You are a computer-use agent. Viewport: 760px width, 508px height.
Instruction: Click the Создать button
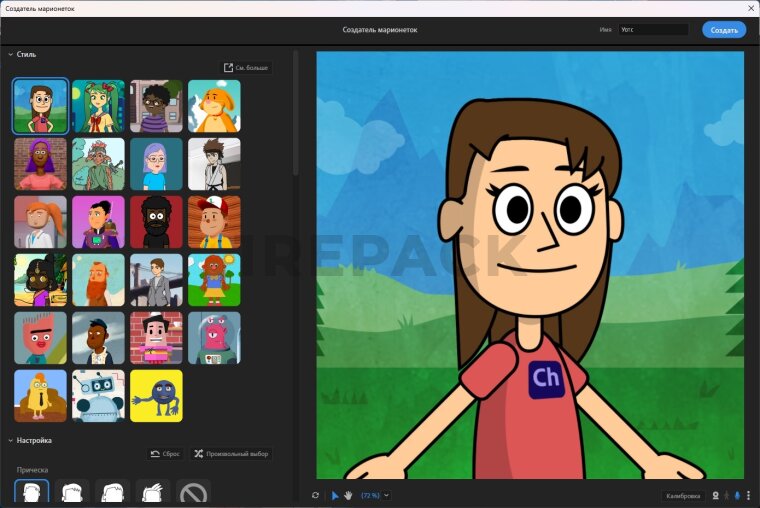(723, 30)
